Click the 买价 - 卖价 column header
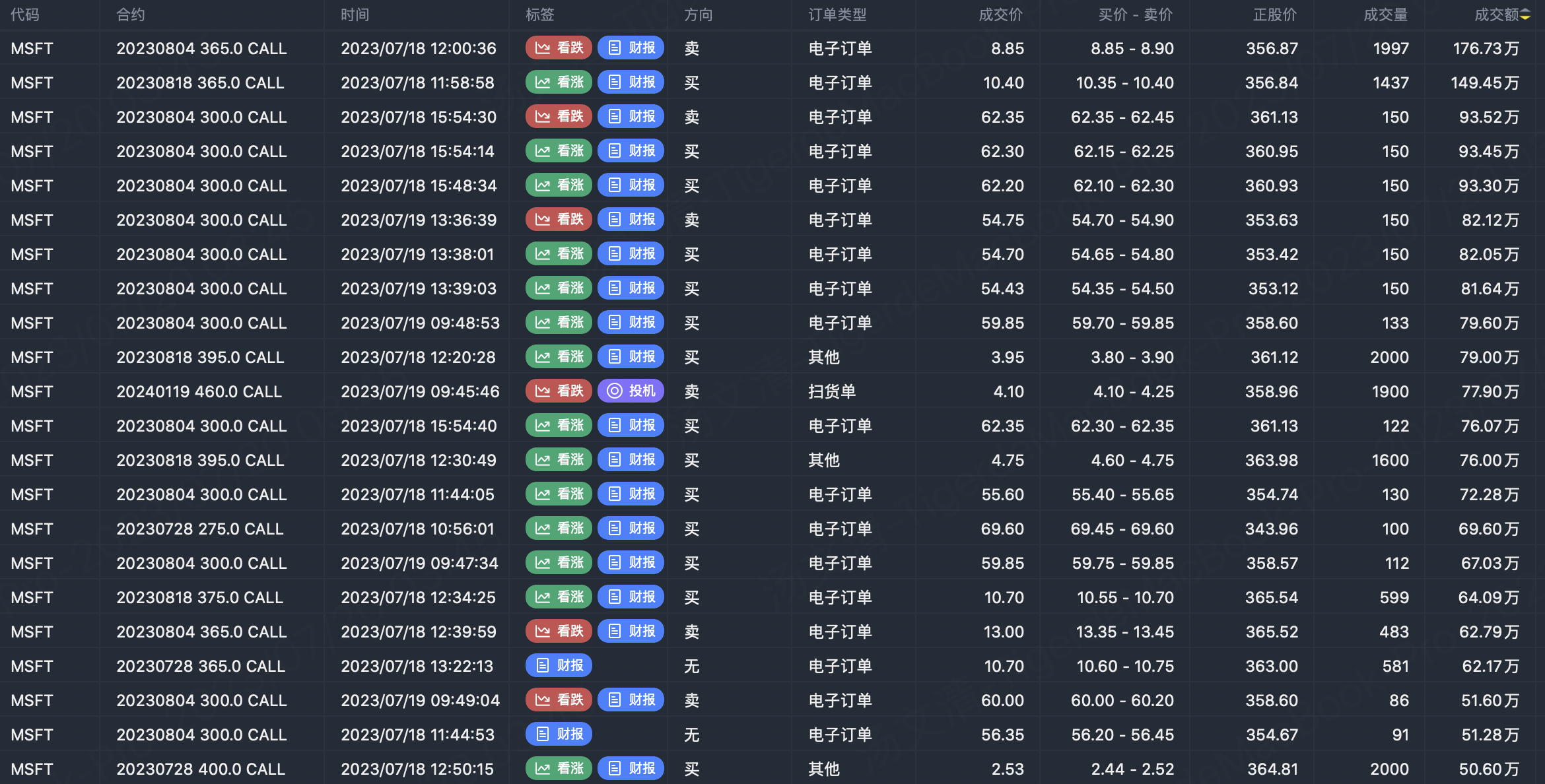This screenshot has width=1545, height=784. pyautogui.click(x=1136, y=15)
